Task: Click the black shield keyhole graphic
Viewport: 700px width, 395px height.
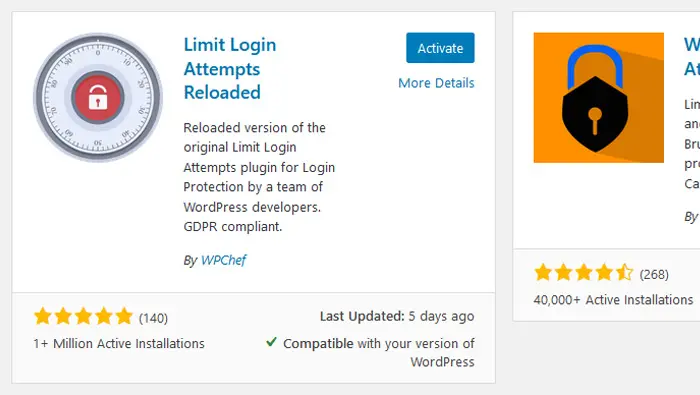Action: [x=595, y=115]
